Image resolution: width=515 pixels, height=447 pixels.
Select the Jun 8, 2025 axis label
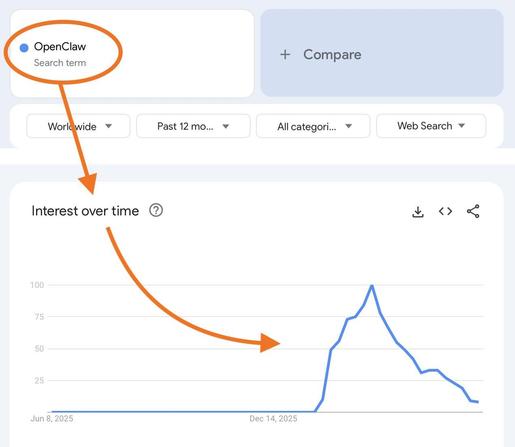(52, 419)
